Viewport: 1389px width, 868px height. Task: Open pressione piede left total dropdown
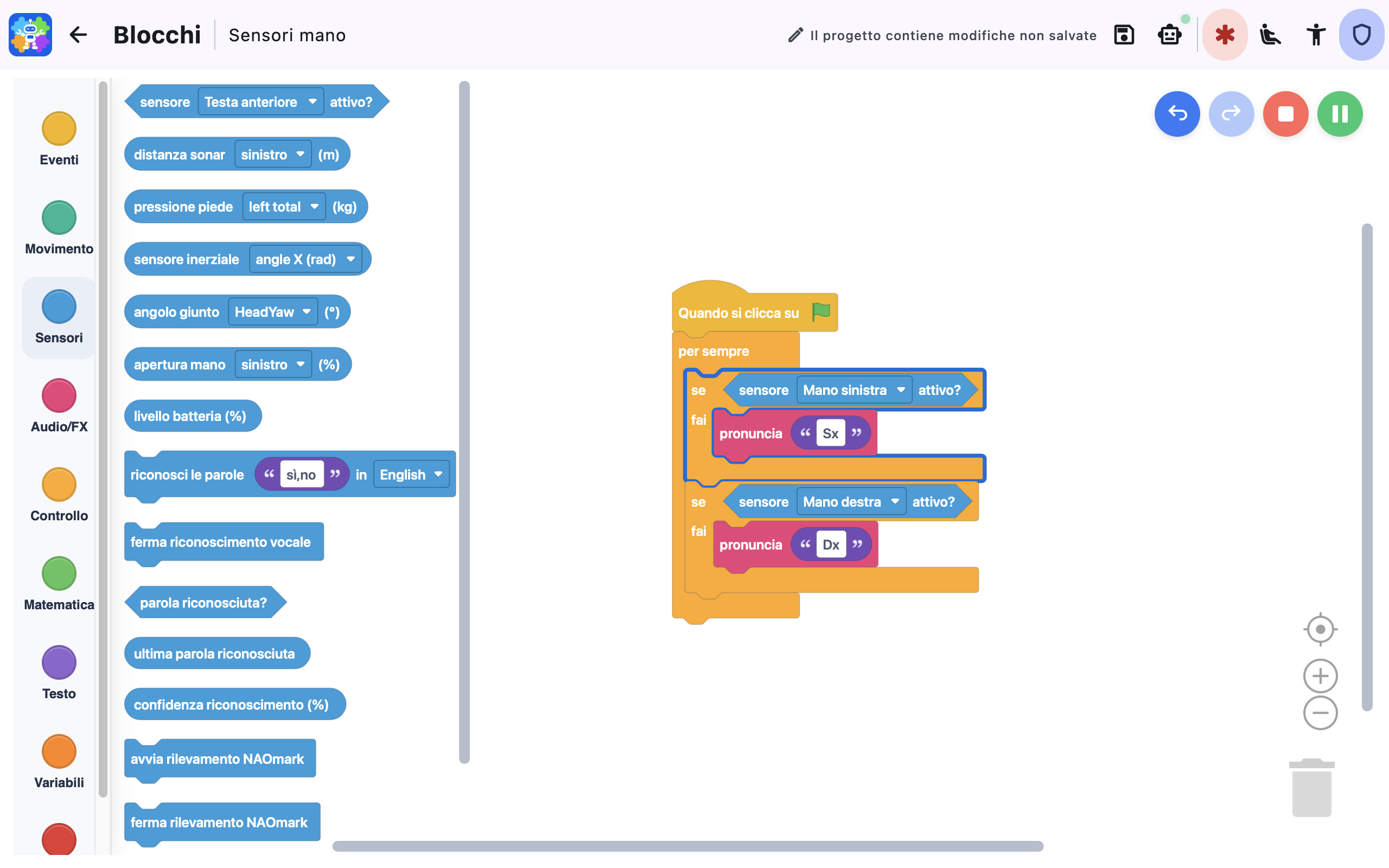pos(284,207)
